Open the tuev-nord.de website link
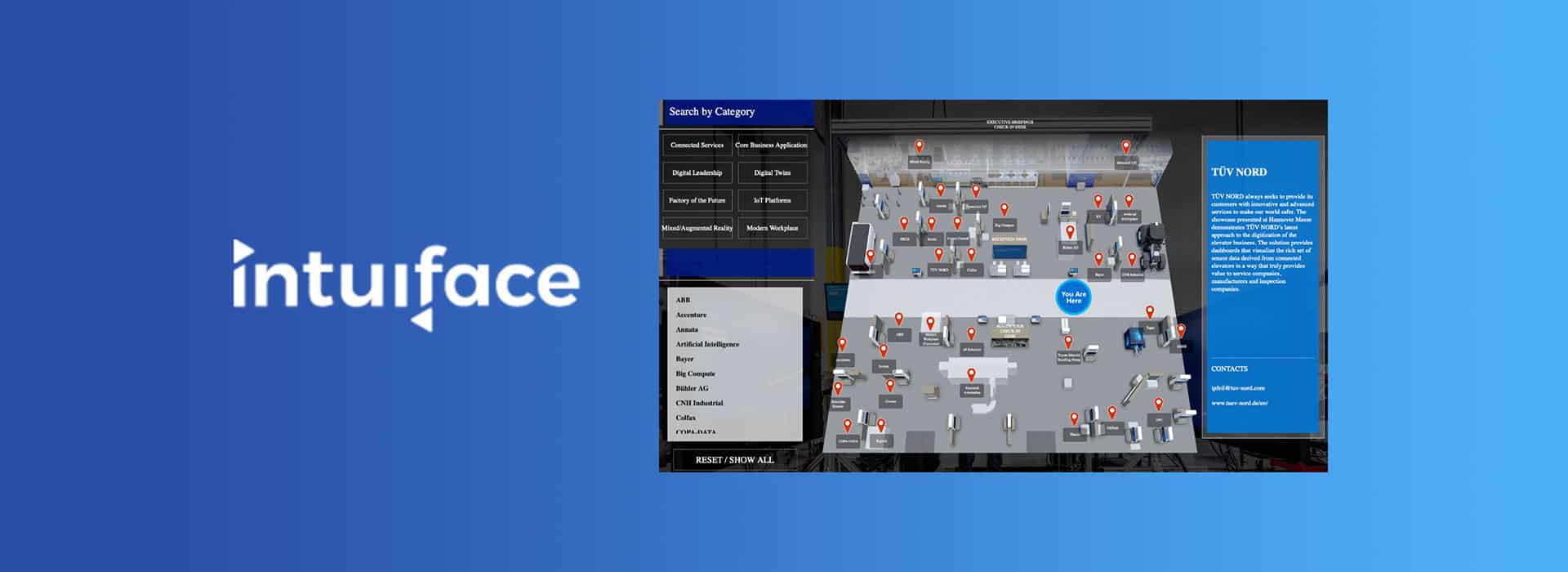 pyautogui.click(x=1239, y=403)
